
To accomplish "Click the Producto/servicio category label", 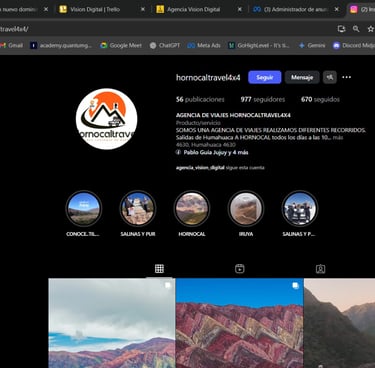I will click(198, 123).
